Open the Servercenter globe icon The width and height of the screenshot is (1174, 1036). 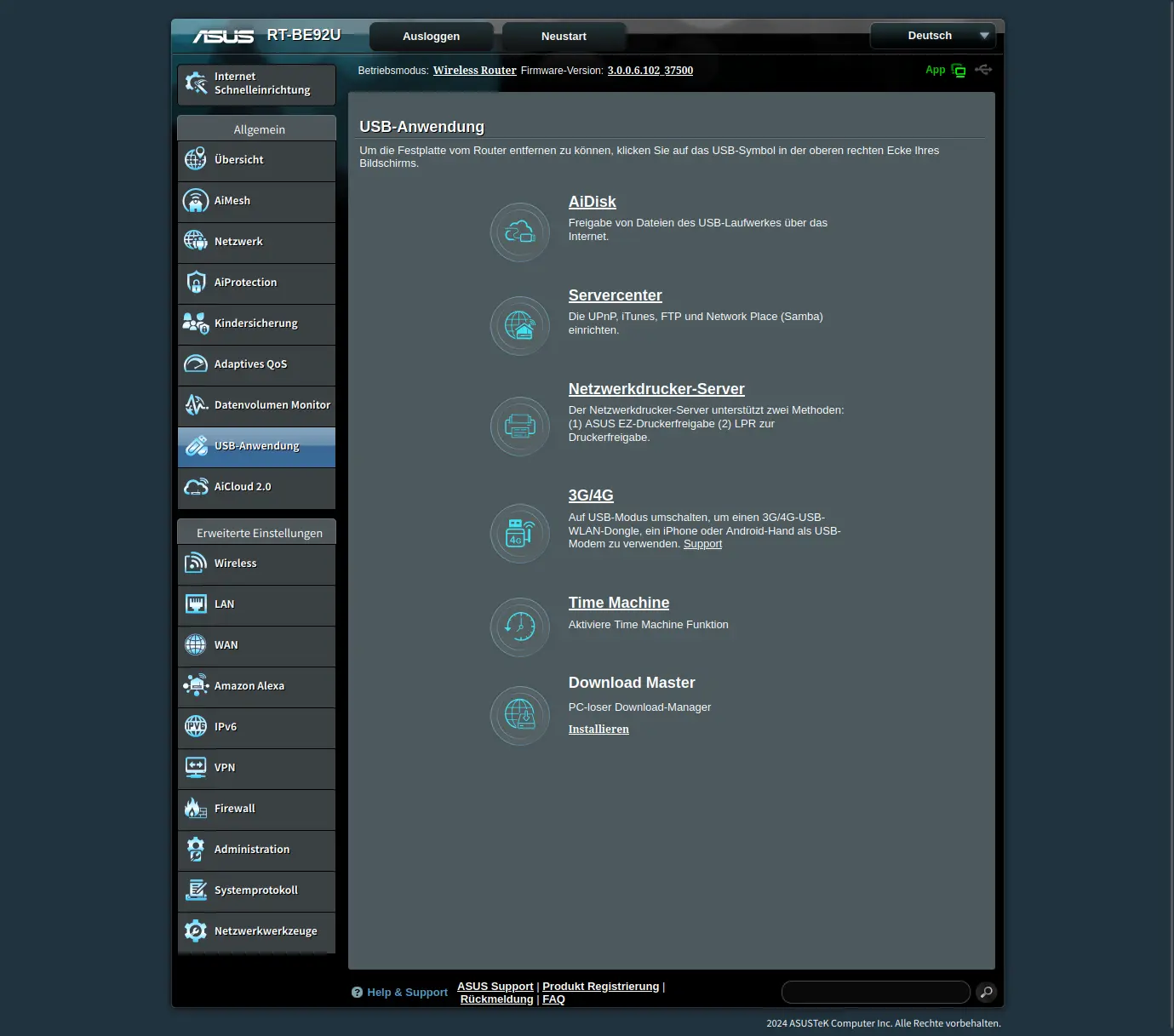(x=519, y=325)
